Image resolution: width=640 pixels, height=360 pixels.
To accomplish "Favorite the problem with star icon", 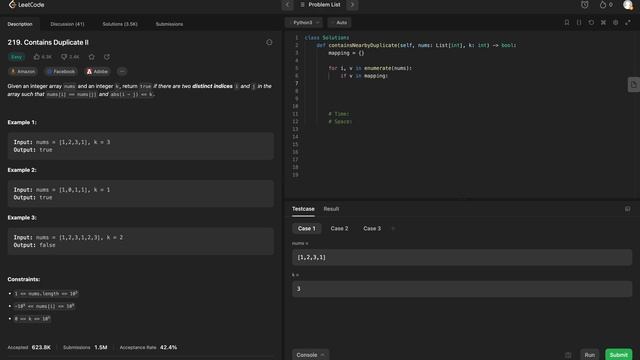I will (91, 57).
